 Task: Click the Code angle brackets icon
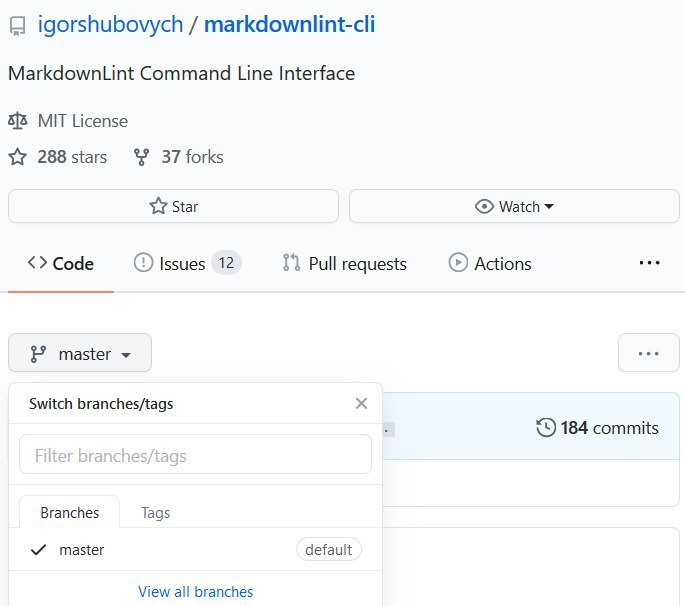37,263
